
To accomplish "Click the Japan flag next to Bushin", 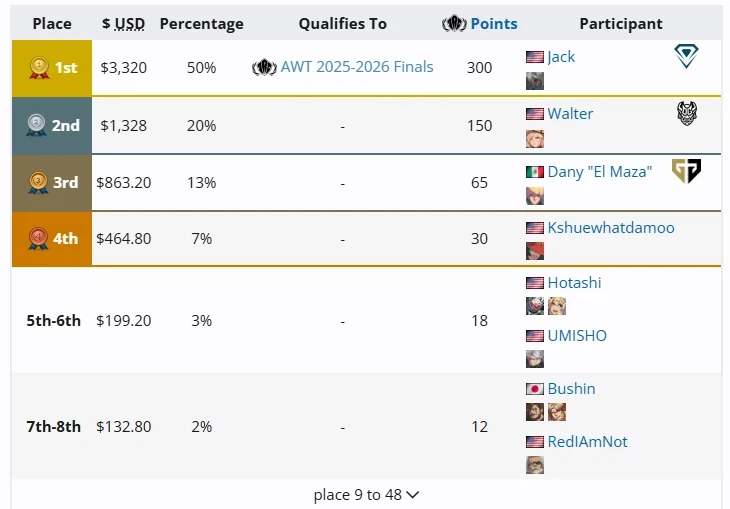I will pyautogui.click(x=535, y=389).
